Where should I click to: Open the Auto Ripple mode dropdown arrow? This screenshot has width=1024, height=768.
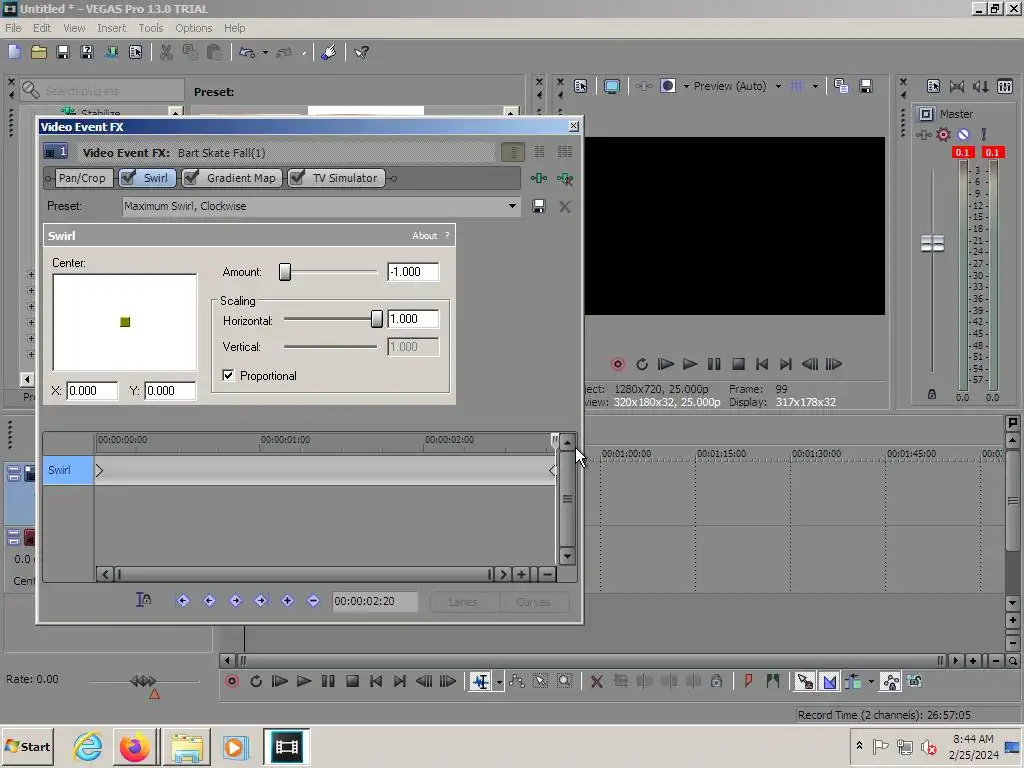pyautogui.click(x=871, y=682)
